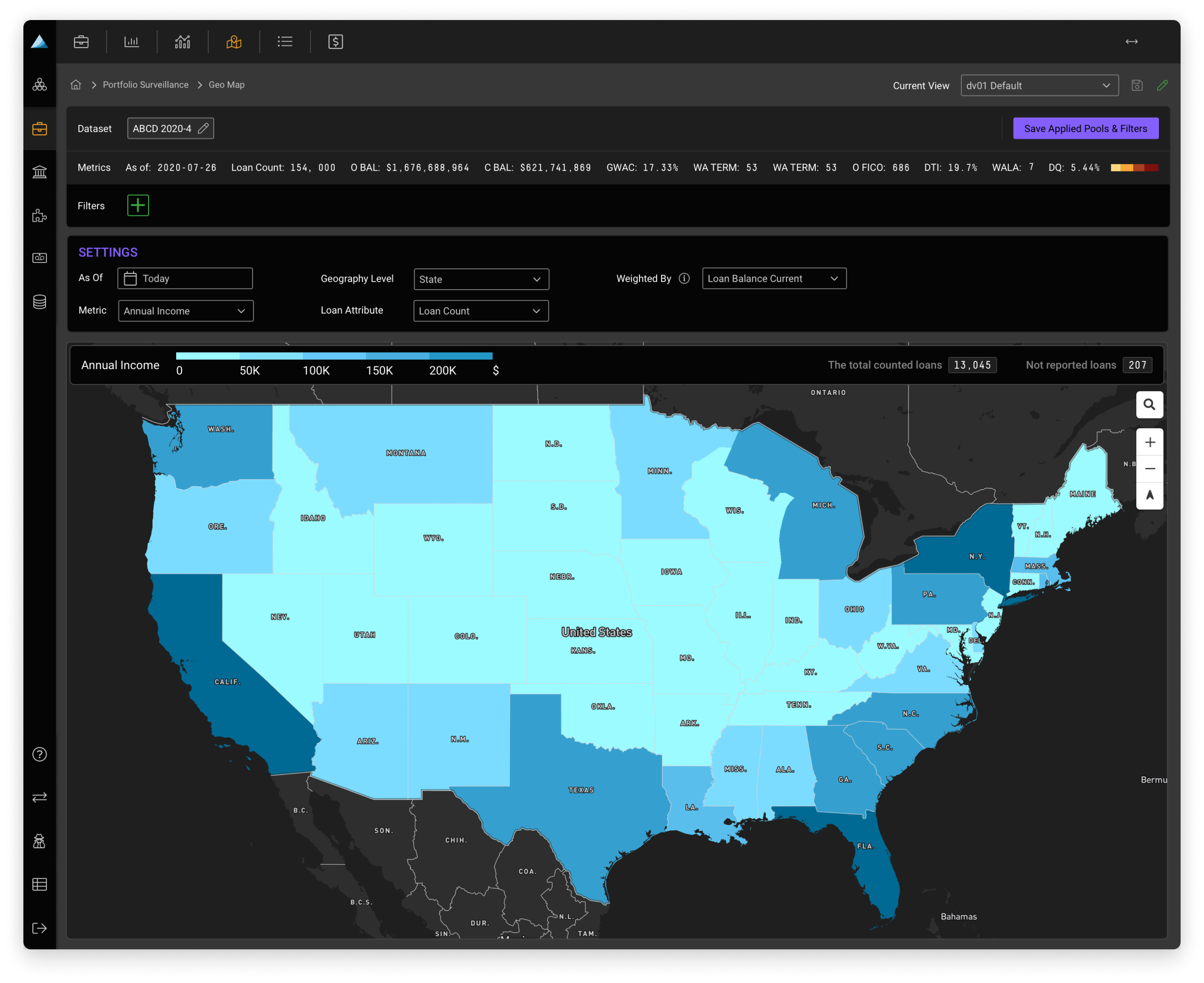Open the list view toolbar icon
The height and width of the screenshot is (983, 1204).
(285, 41)
